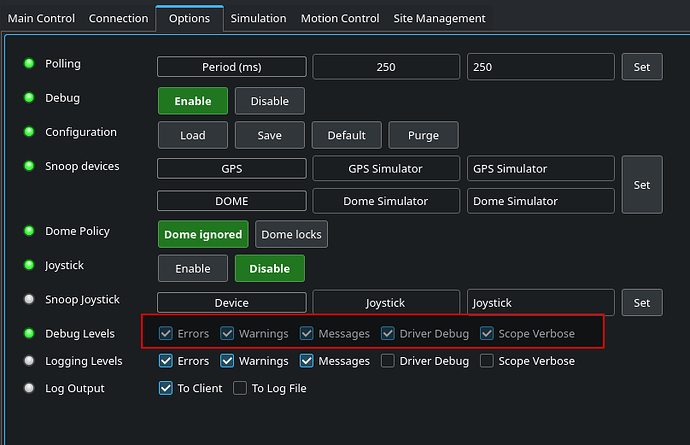This screenshot has height=445, width=690.
Task: Enable Logging Levels Driver Debug checkbox
Action: [x=388, y=361]
